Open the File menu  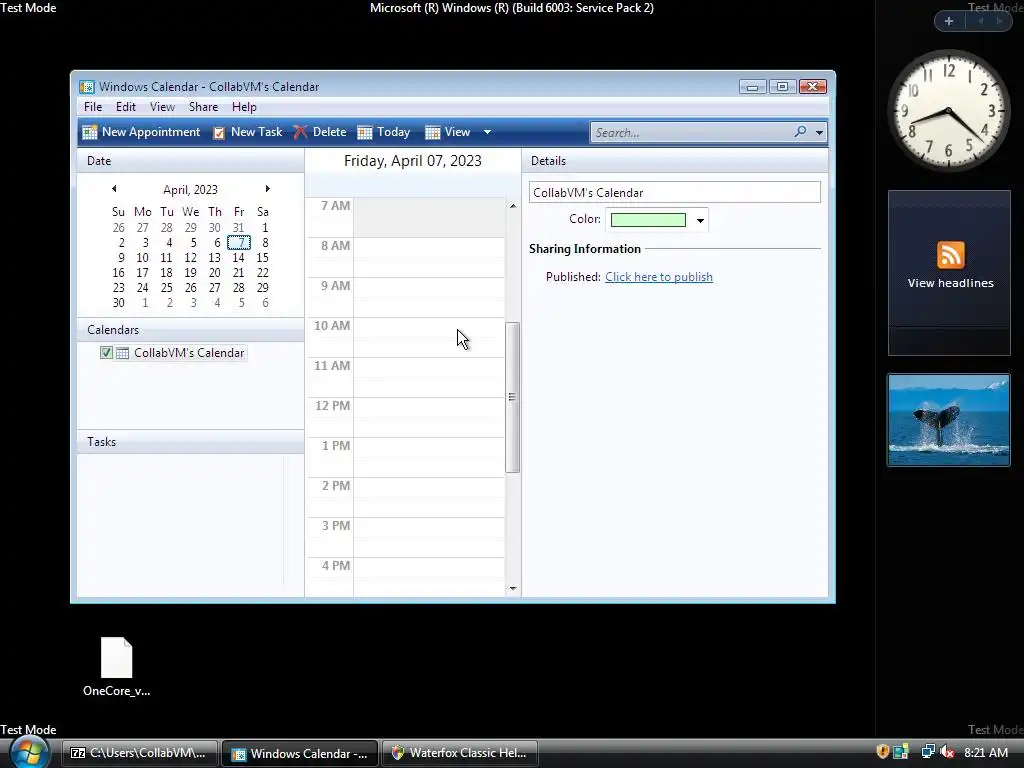93,106
